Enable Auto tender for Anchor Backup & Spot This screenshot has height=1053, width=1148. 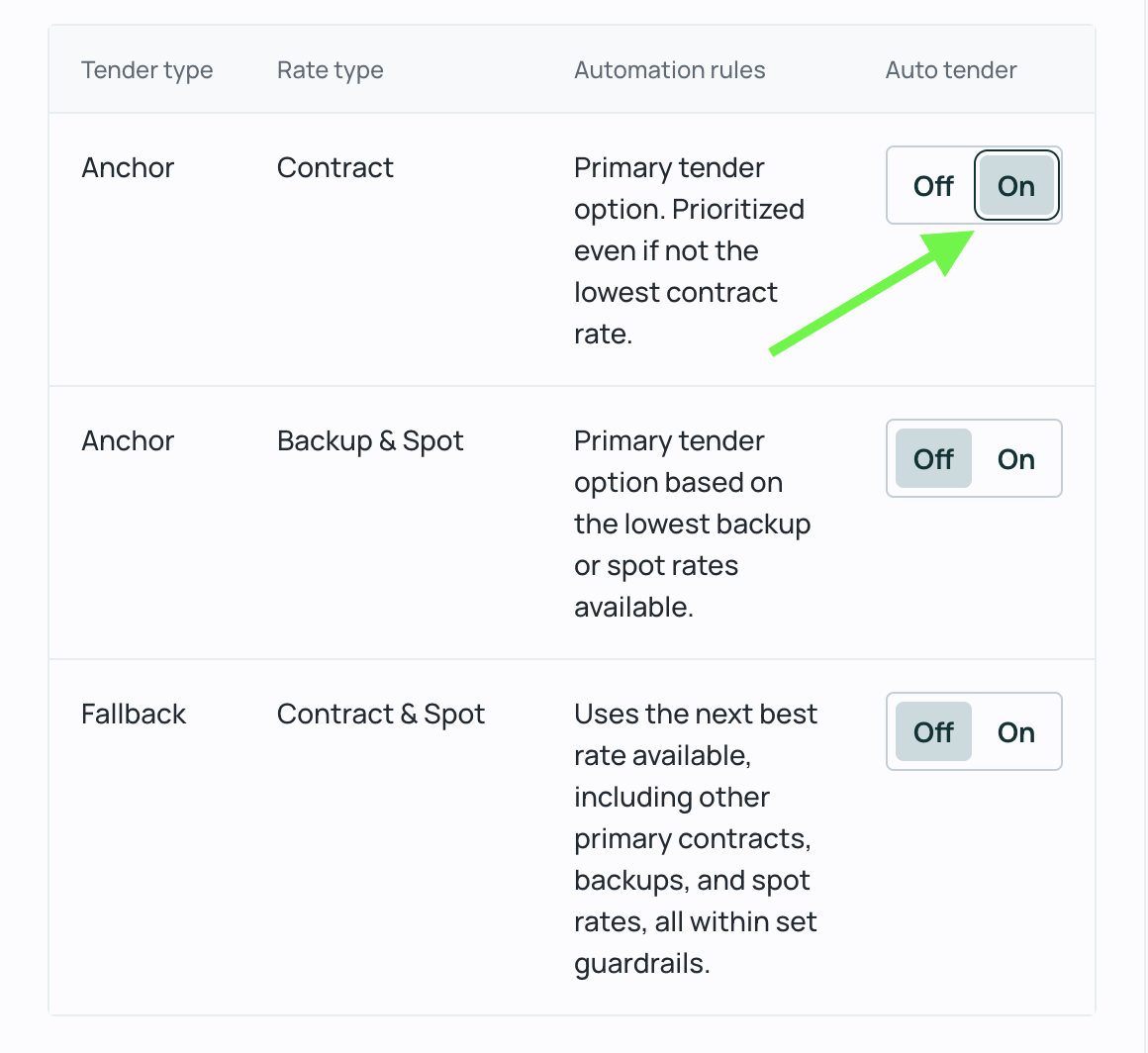[x=1015, y=458]
